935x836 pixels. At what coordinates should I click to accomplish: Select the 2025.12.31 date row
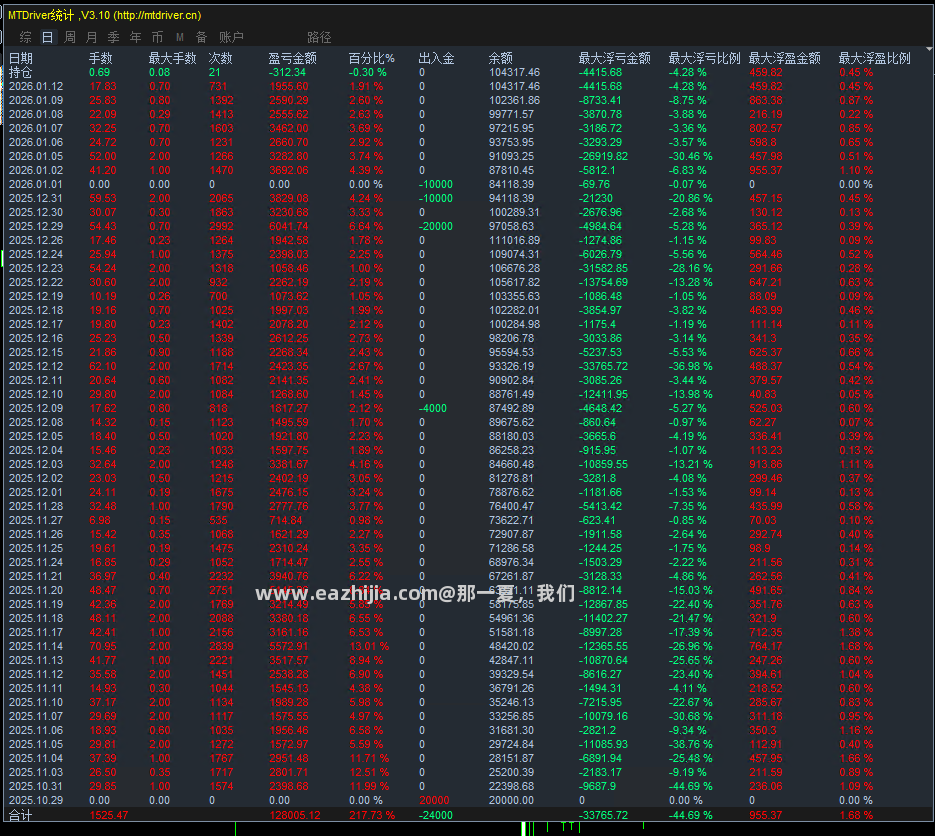click(x=36, y=198)
